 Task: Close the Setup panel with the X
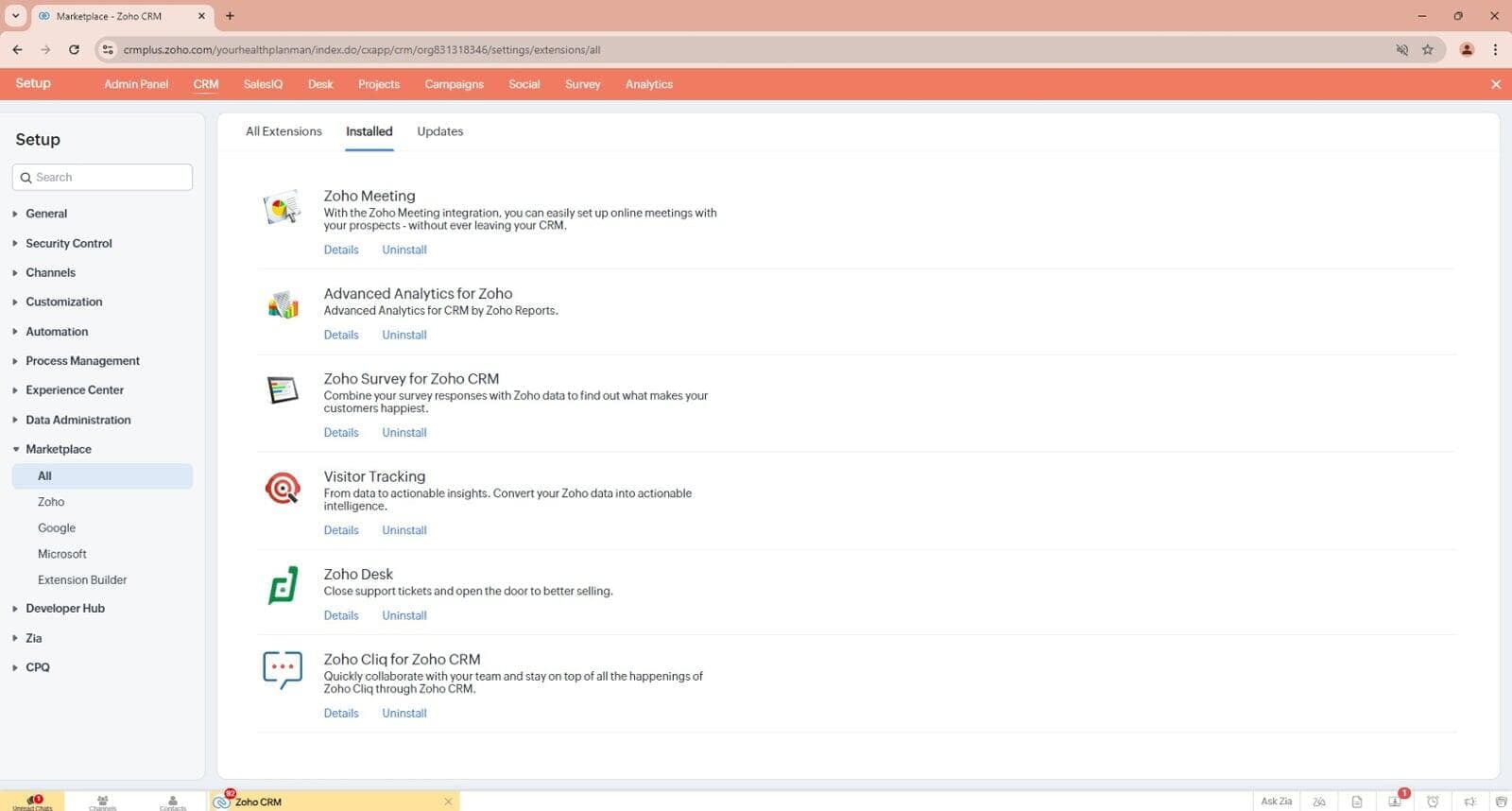point(1496,84)
